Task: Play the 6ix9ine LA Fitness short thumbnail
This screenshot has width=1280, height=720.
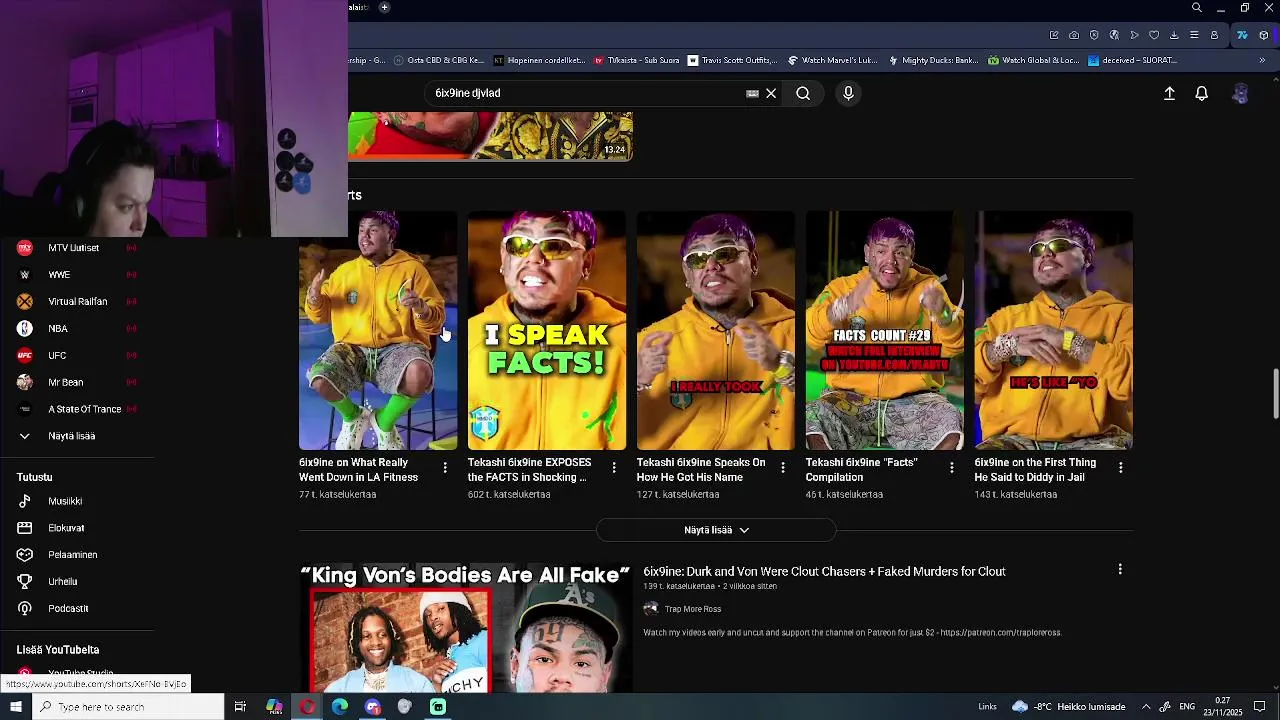Action: [x=378, y=330]
